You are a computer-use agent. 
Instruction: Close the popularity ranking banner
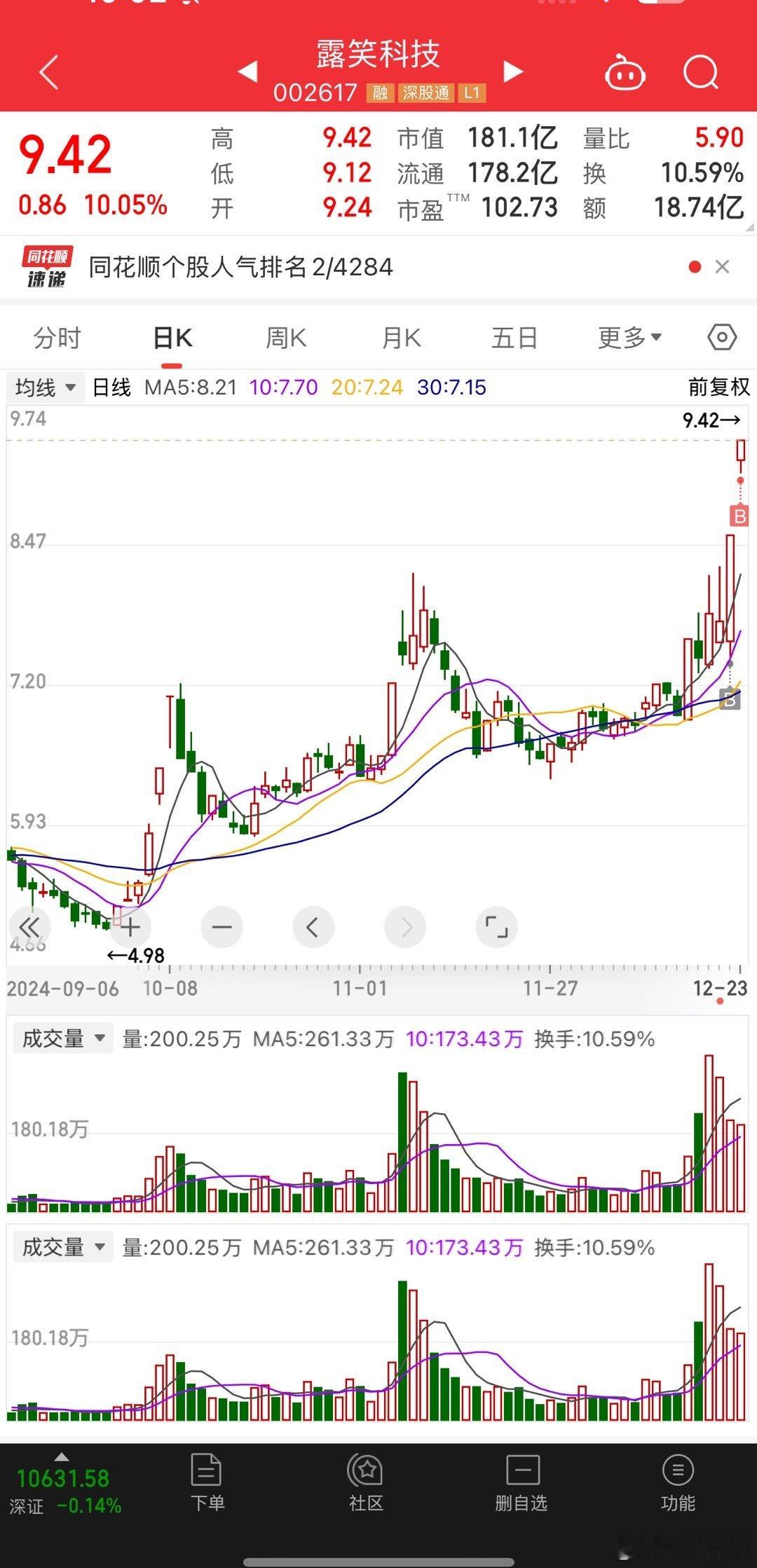(x=722, y=267)
